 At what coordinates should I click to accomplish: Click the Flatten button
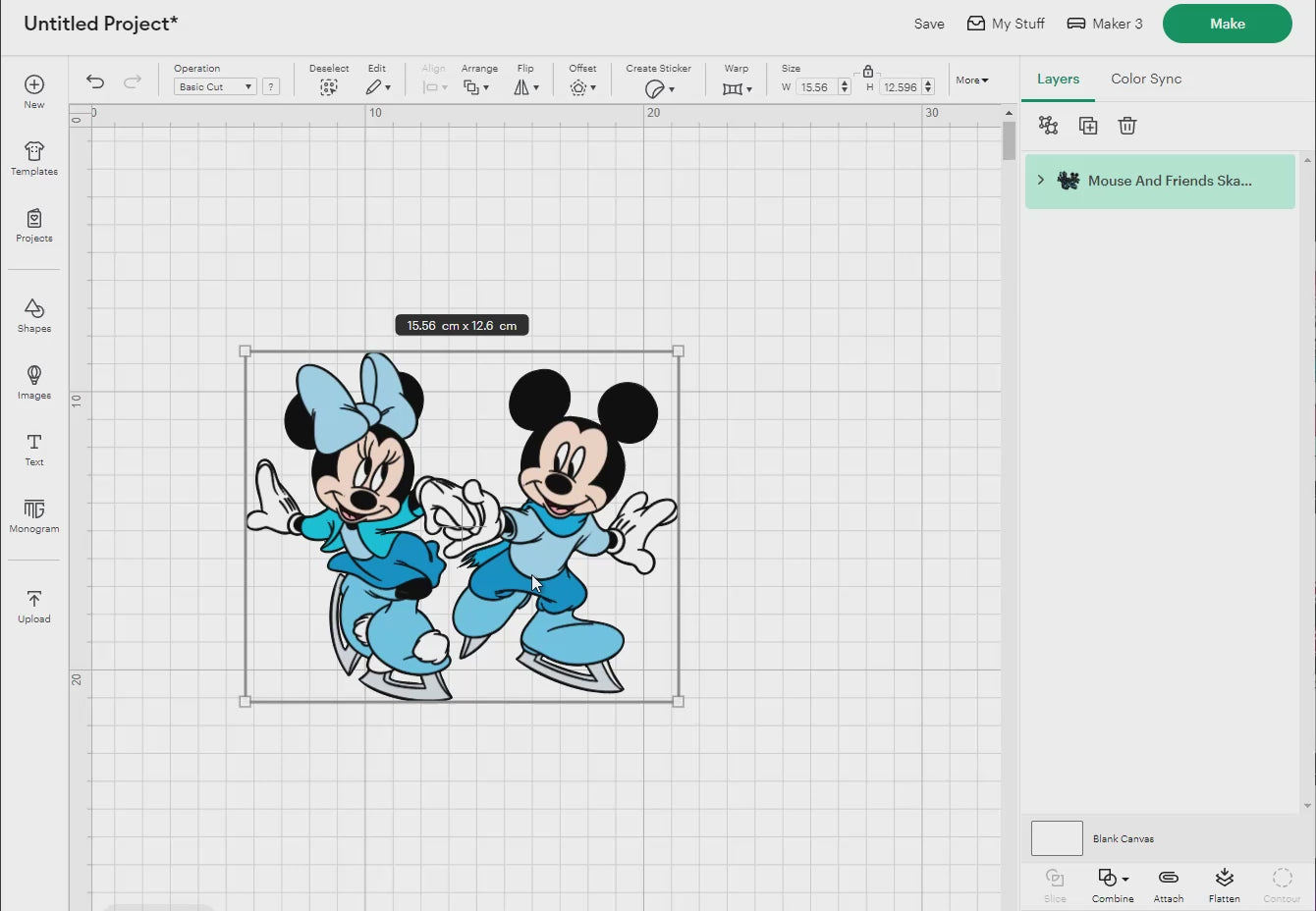[1224, 884]
